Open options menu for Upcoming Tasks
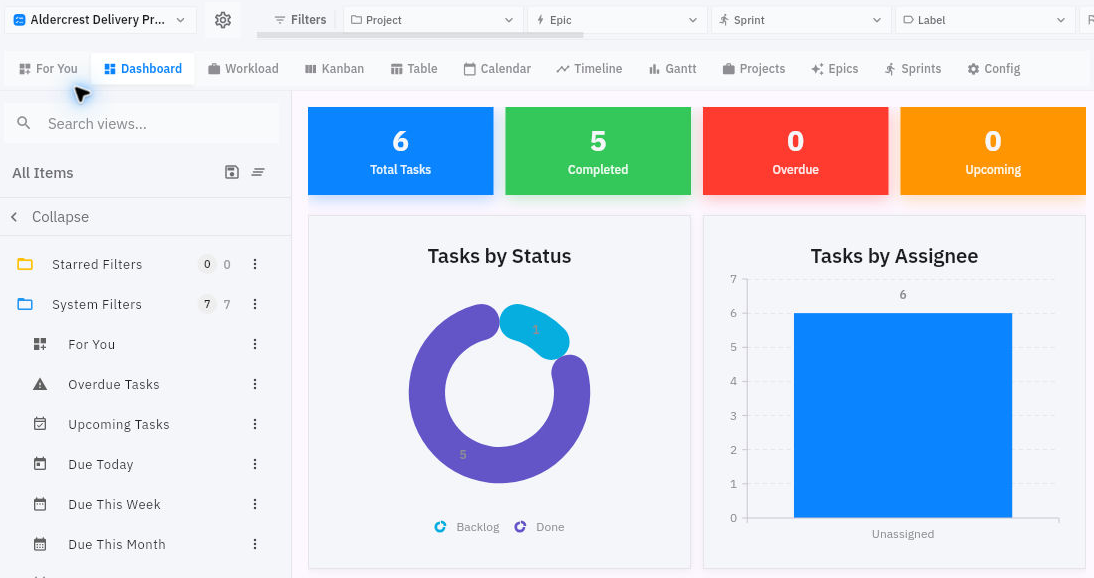This screenshot has height=578, width=1094. tap(255, 424)
